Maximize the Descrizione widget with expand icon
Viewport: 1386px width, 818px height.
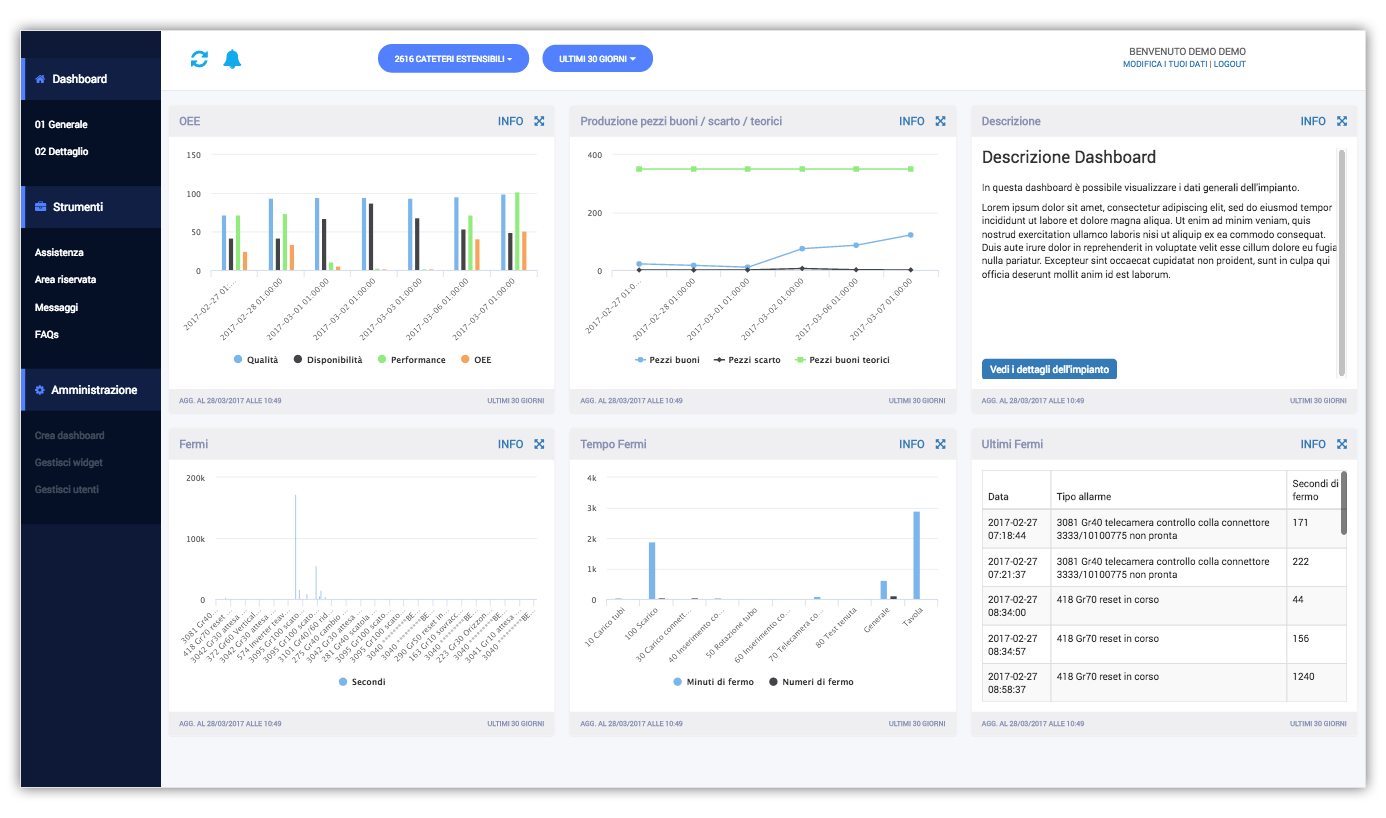1342,121
